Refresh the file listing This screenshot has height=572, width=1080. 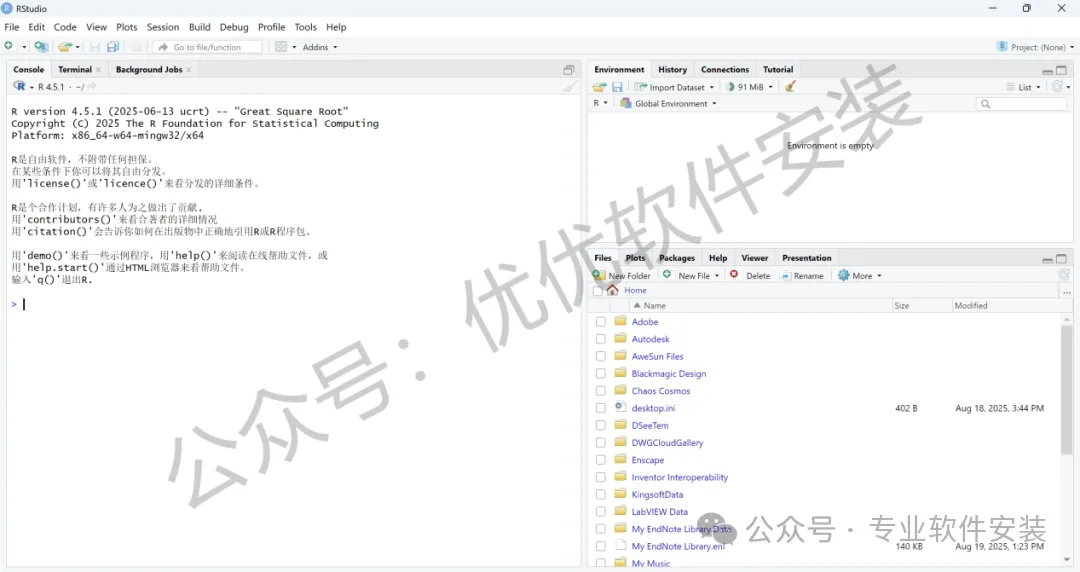[x=1063, y=275]
